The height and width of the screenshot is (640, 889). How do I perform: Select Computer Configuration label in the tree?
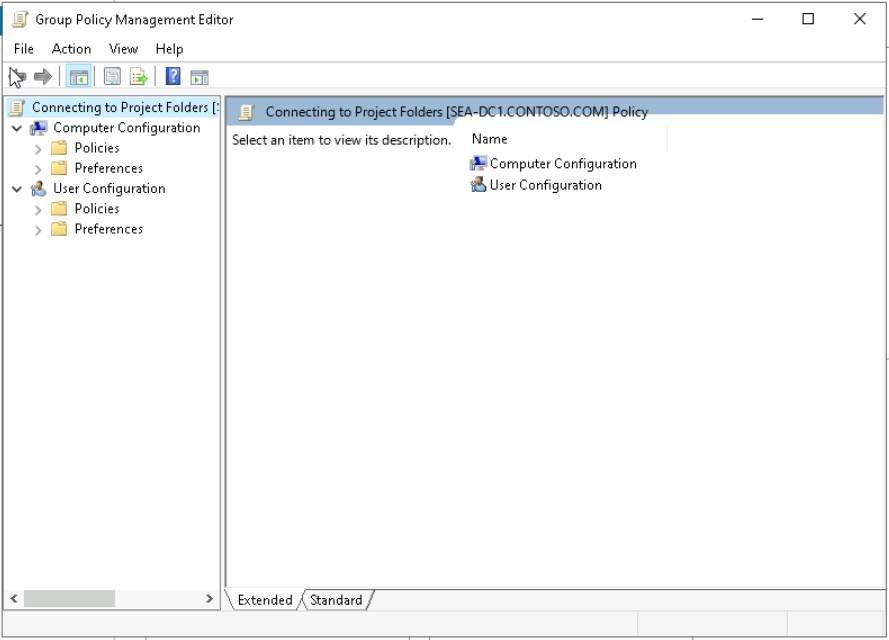click(x=126, y=128)
